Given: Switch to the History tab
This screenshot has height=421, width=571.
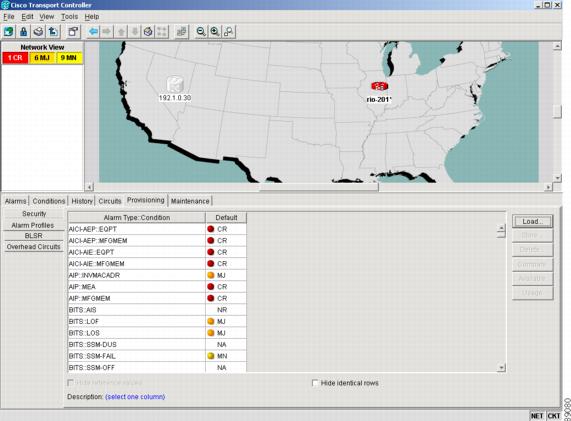Looking at the screenshot, I should coord(82,201).
